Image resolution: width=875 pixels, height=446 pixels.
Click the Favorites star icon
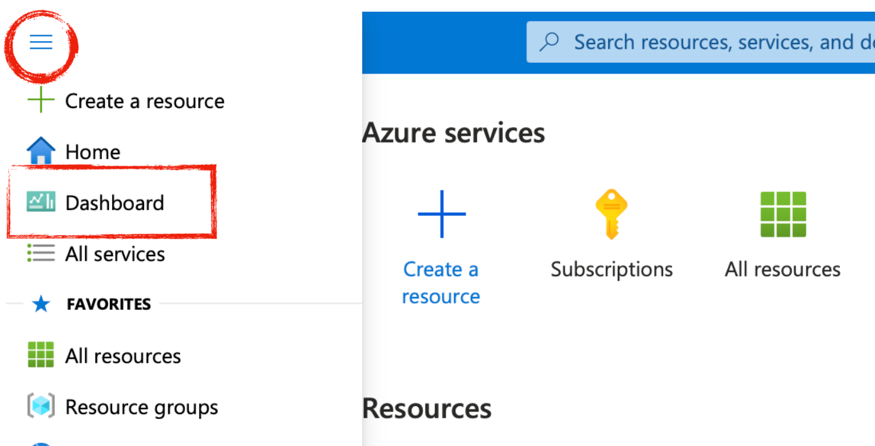point(41,304)
